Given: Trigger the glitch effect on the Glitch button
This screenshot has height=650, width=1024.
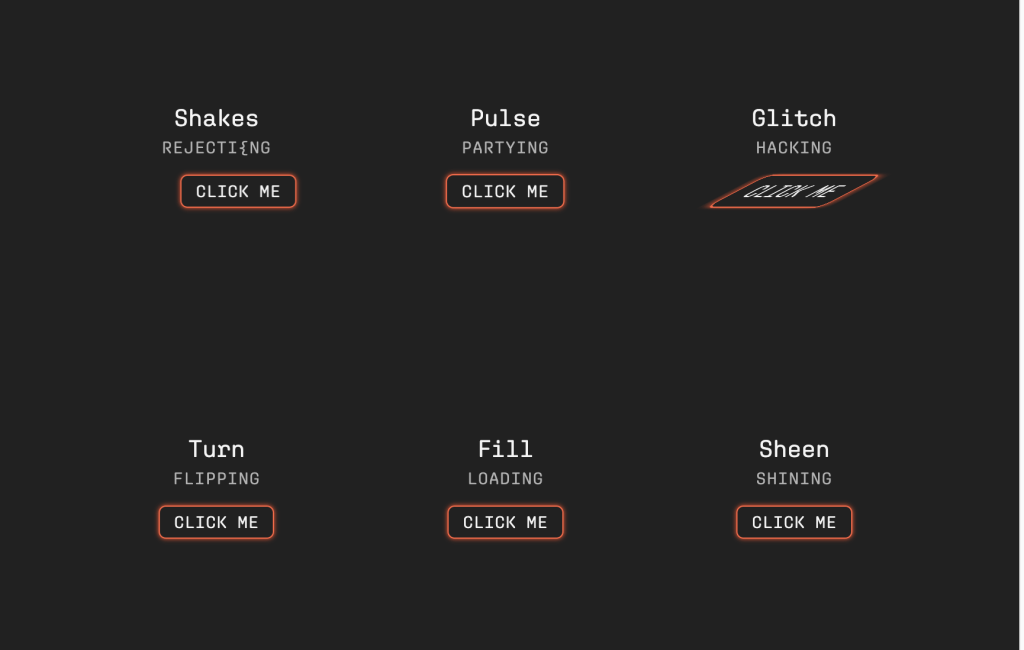Looking at the screenshot, I should 793,191.
